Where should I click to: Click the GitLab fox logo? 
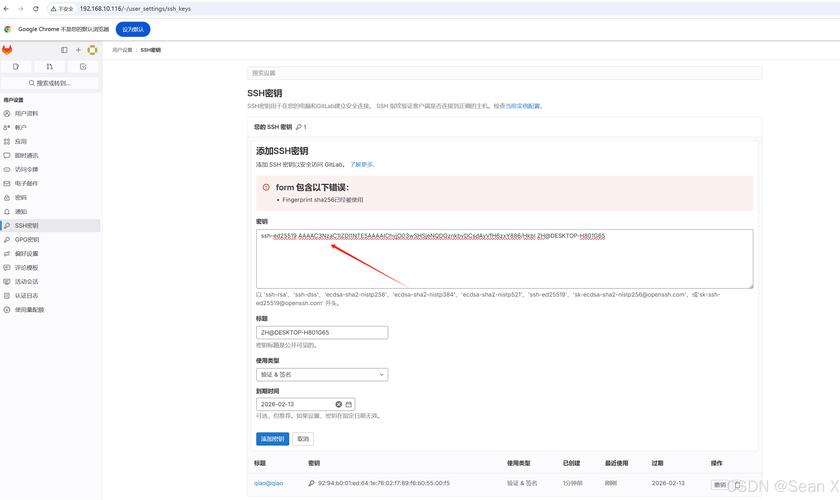(7, 50)
